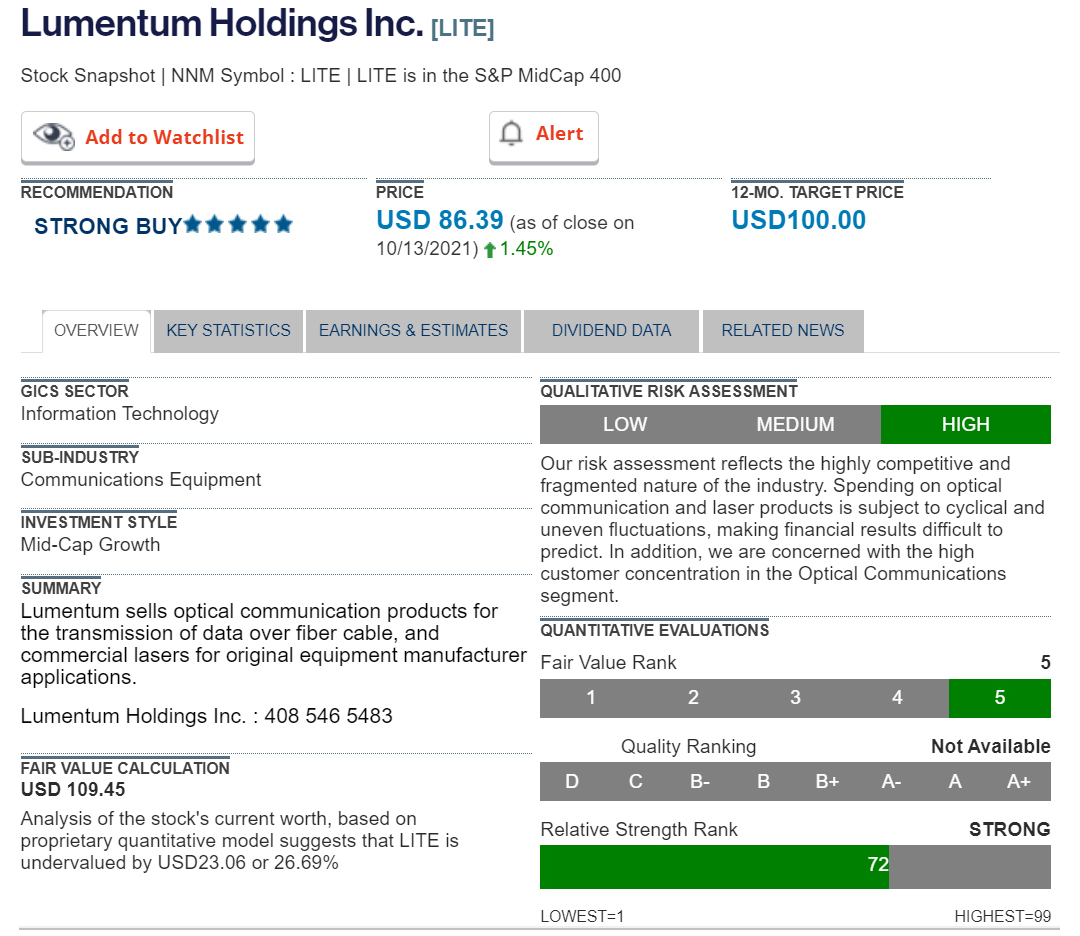Click Fair Value Rank box 1
Viewport: 1080px width, 936px height.
tap(591, 698)
